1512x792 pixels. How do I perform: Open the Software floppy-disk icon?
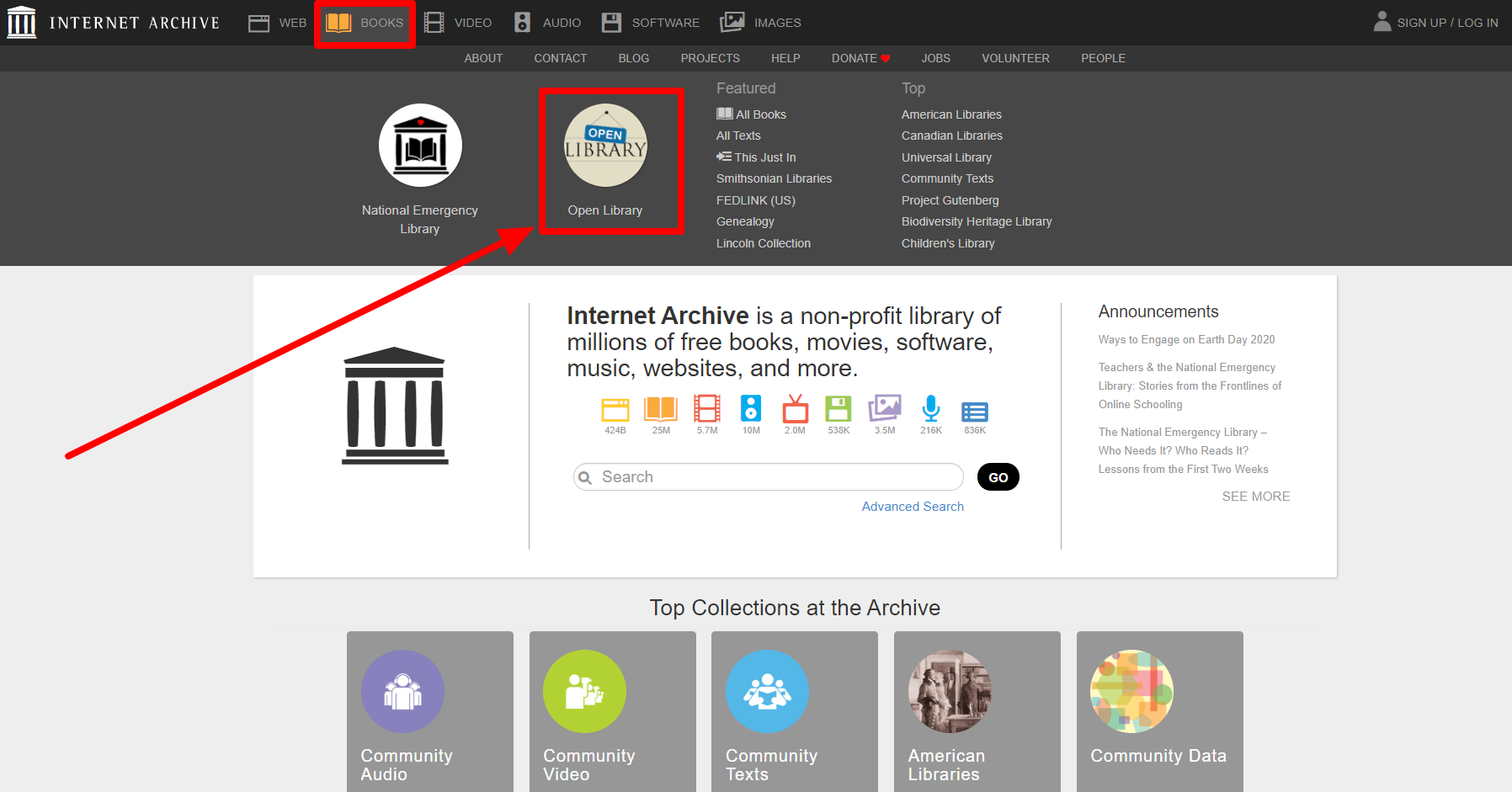click(x=611, y=23)
